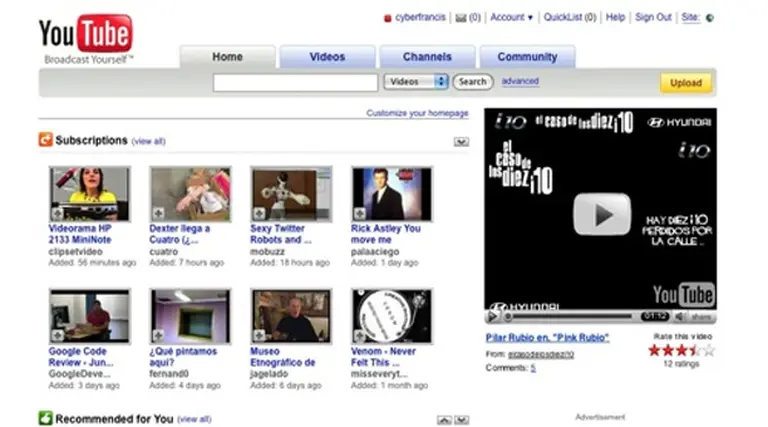
Task: Click Customize your homepage link
Action: [x=417, y=113]
